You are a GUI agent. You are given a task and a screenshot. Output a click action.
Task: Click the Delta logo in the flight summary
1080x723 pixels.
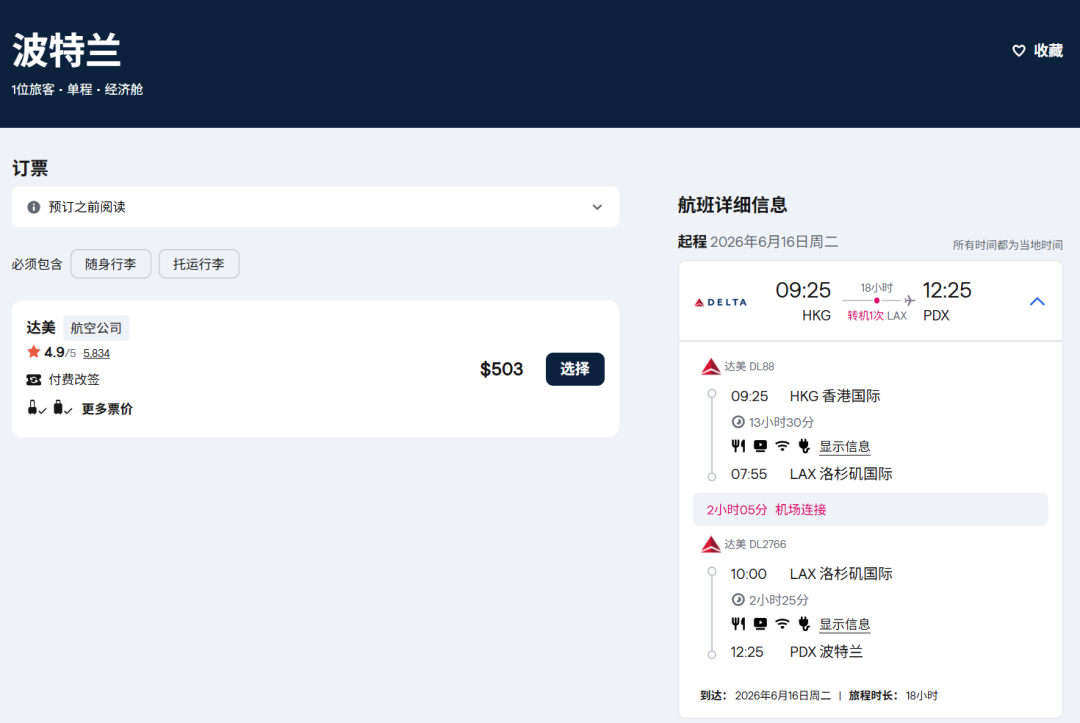pos(720,302)
